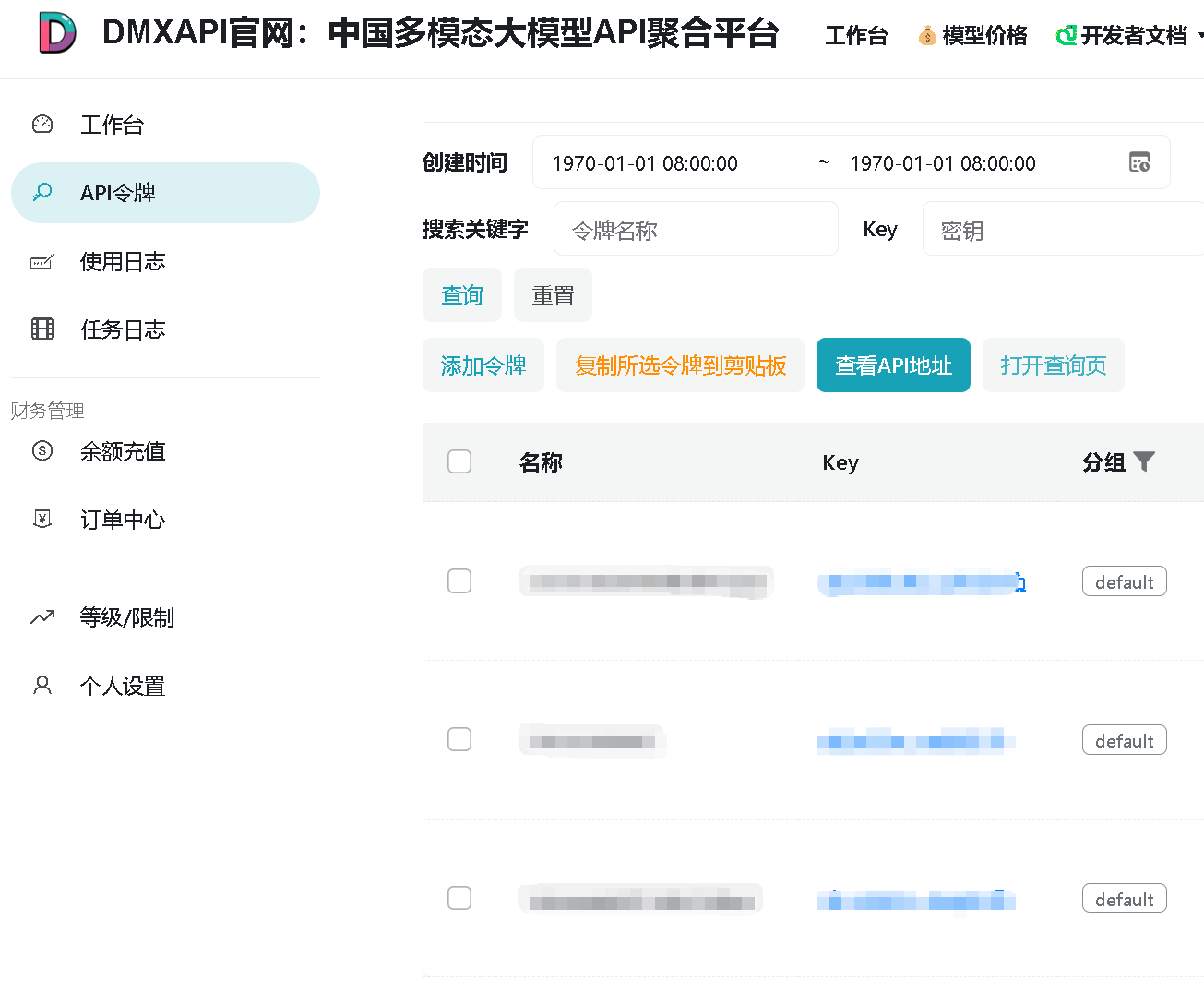Click the first row's default group tag
1204x1005 pixels.
1124,581
